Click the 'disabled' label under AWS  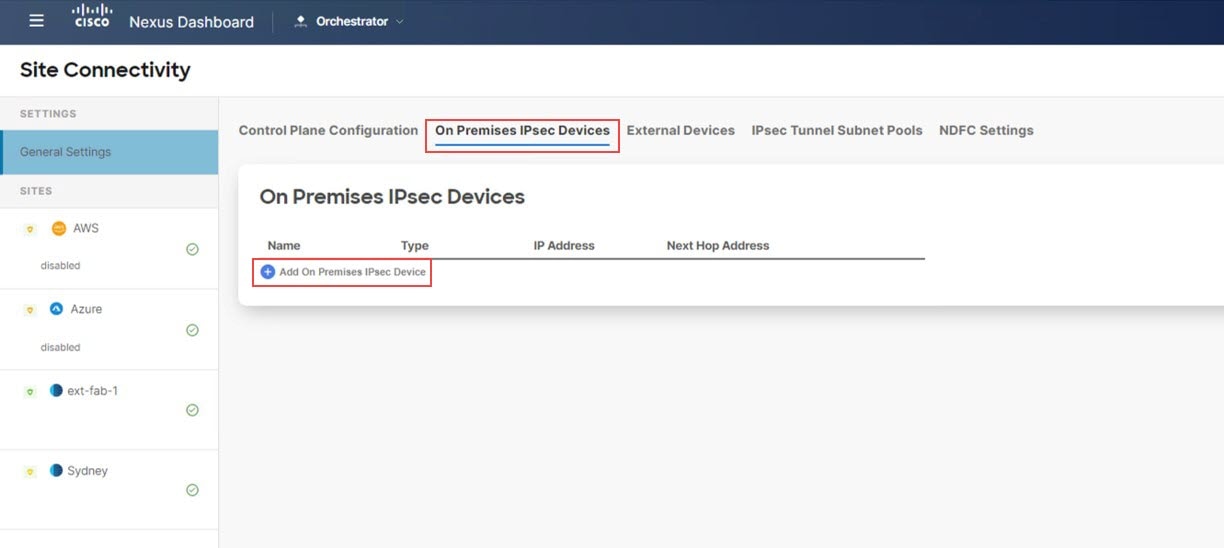pos(60,266)
